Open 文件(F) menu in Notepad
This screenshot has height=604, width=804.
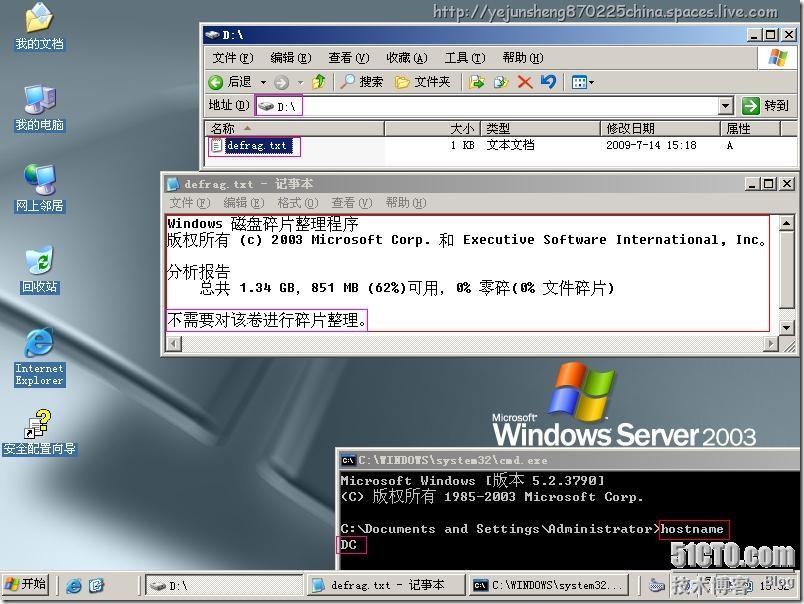[x=190, y=203]
